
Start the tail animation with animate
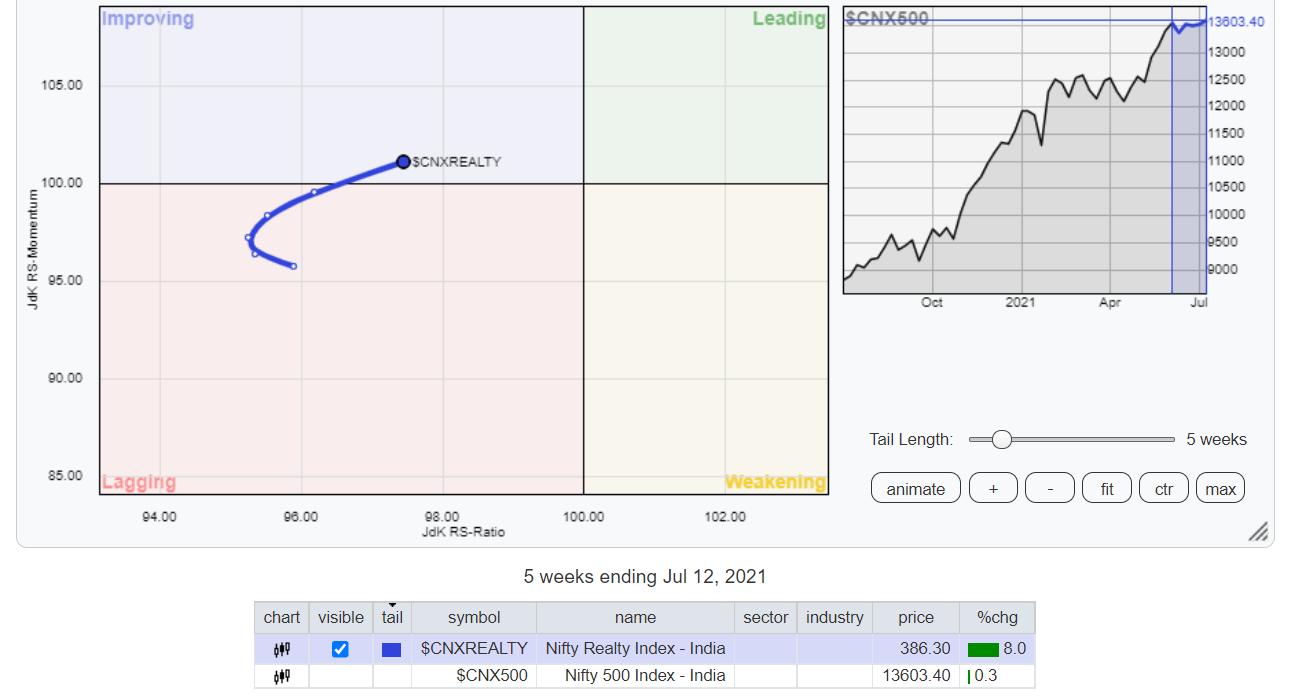tap(915, 489)
